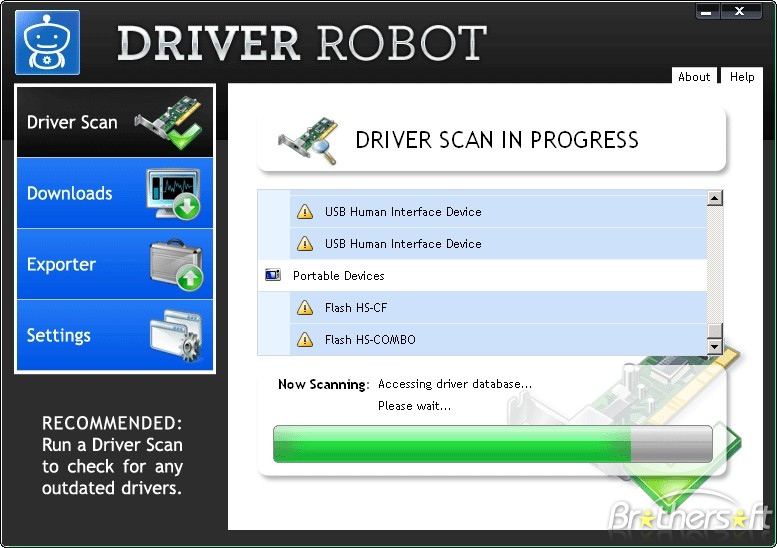Click warning icon beside Flash HS-COMBO
This screenshot has width=777, height=548.
(305, 340)
